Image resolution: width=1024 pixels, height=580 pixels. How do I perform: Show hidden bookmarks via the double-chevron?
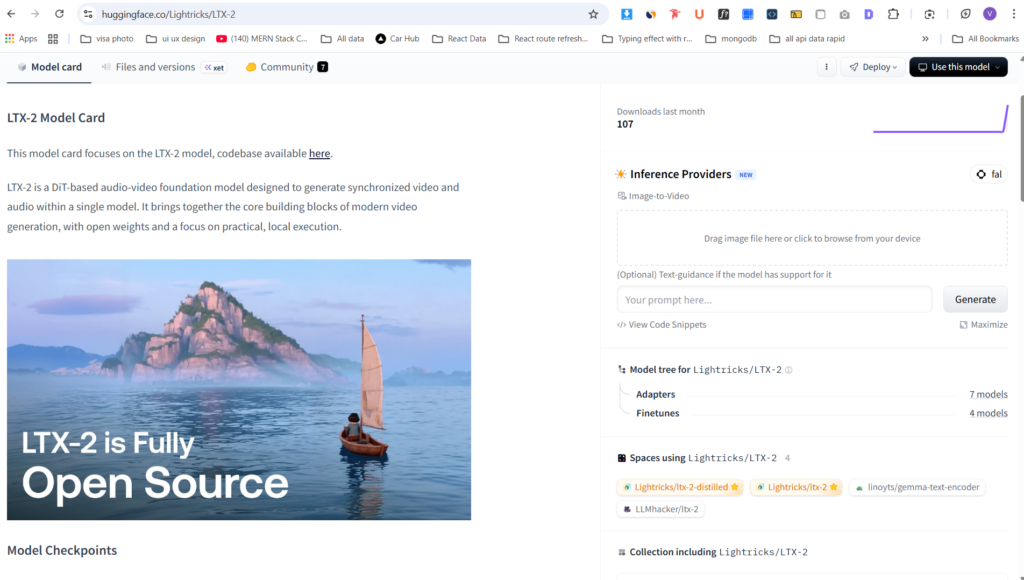925,39
